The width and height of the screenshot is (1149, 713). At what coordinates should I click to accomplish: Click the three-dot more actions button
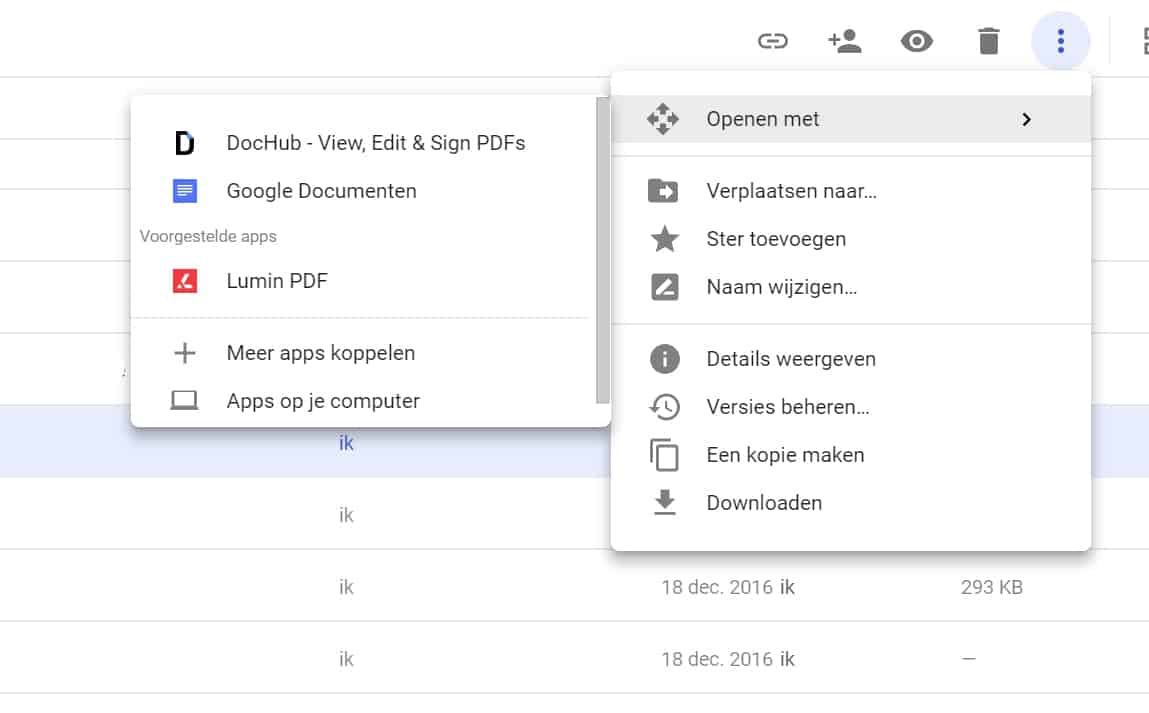[x=1060, y=41]
